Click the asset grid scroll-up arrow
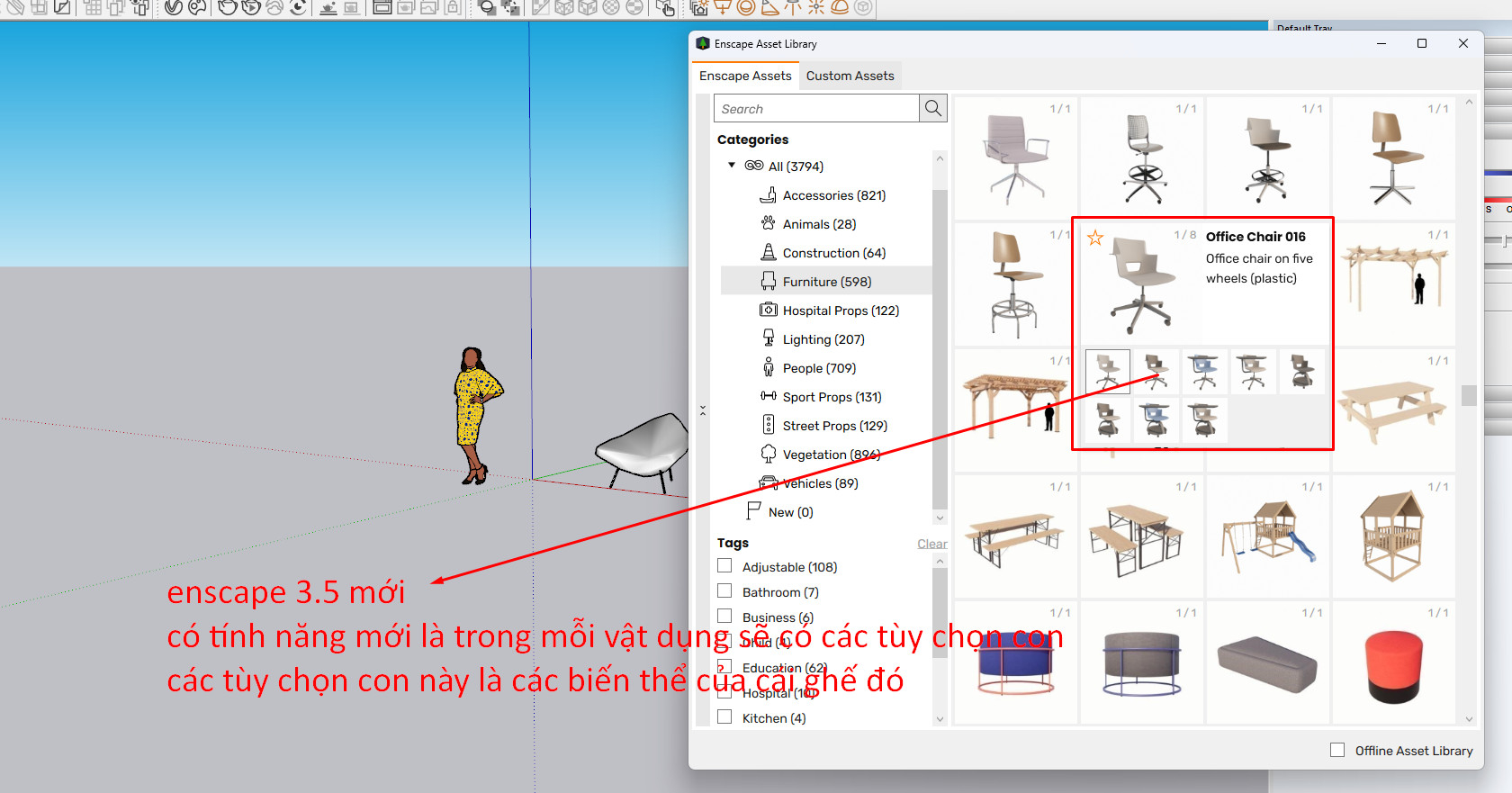 tap(1469, 103)
